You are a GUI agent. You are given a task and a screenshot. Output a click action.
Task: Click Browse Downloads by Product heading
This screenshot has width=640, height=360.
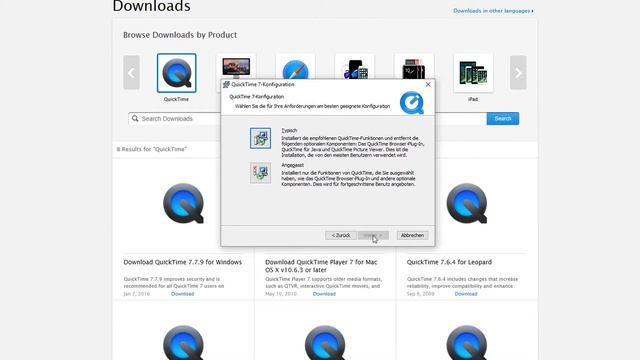[180, 35]
